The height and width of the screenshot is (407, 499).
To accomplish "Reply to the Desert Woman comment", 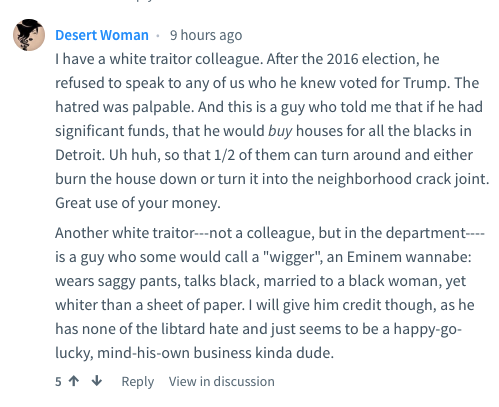I will pos(138,381).
